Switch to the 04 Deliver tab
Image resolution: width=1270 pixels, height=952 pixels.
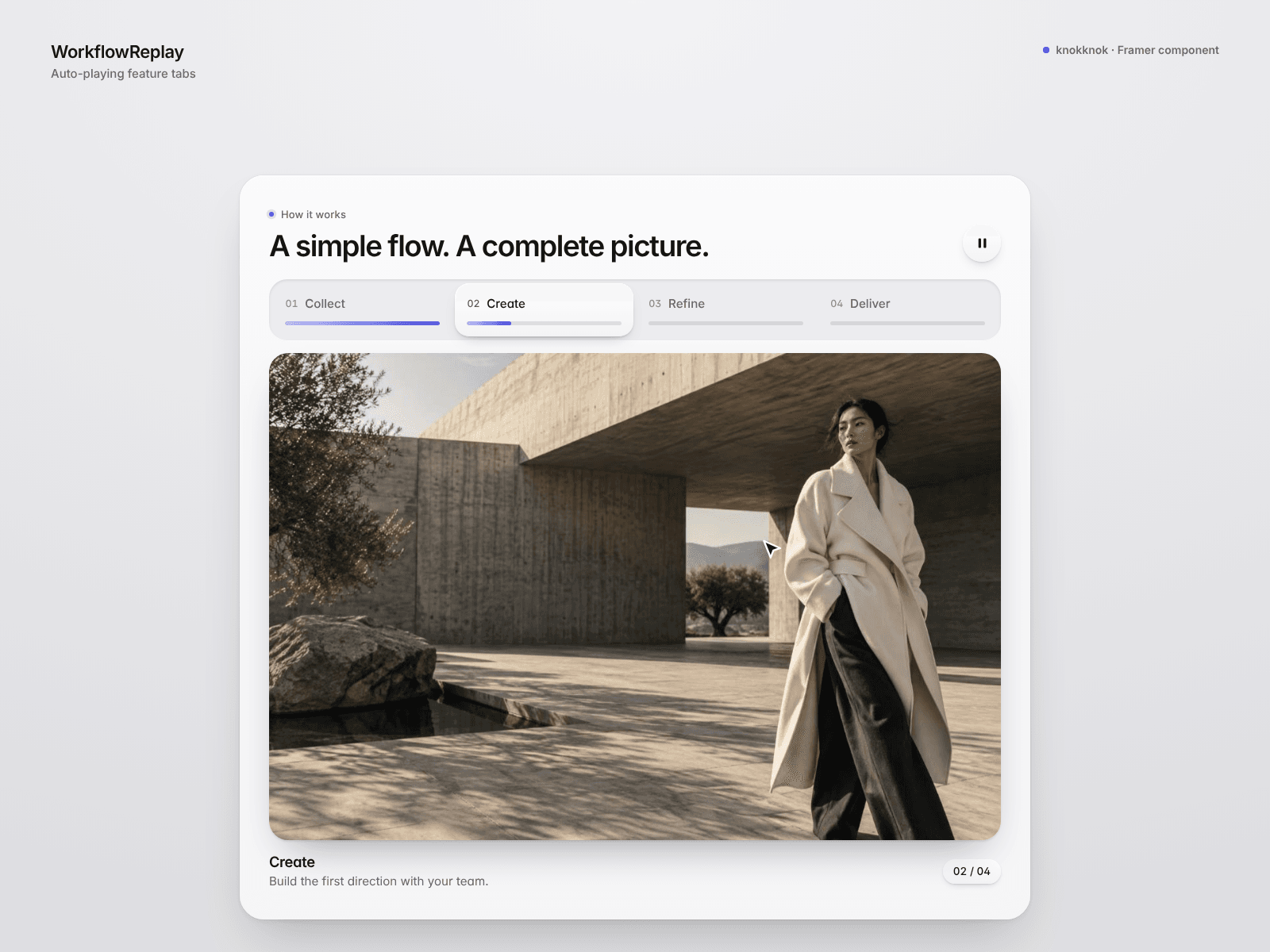(x=907, y=309)
